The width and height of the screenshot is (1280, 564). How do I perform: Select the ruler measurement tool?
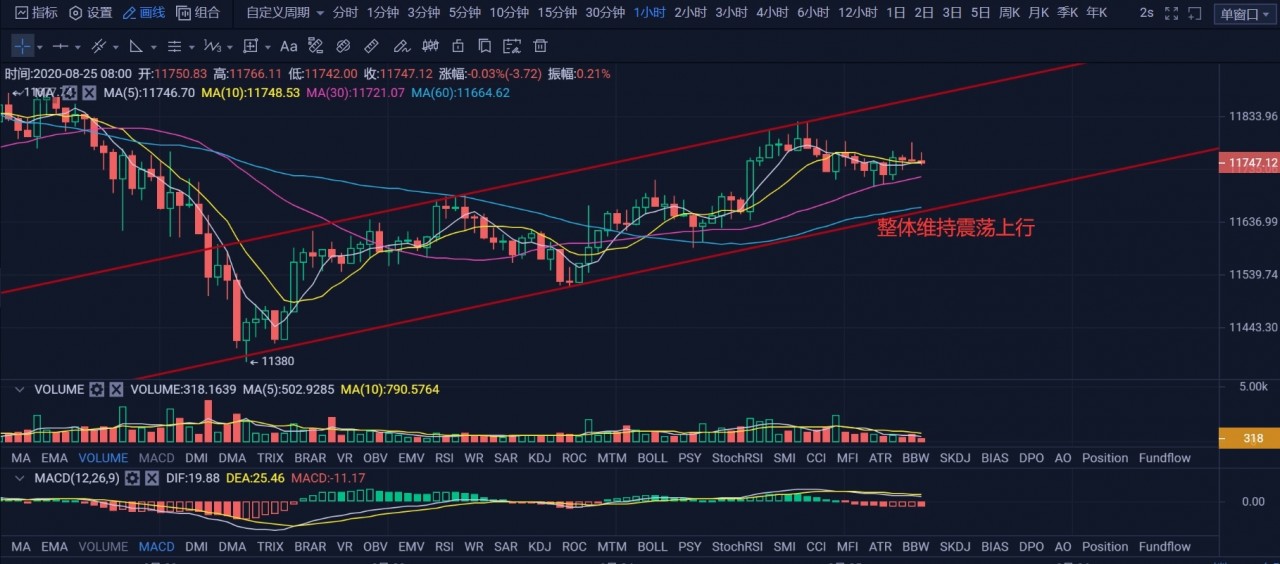(371, 46)
